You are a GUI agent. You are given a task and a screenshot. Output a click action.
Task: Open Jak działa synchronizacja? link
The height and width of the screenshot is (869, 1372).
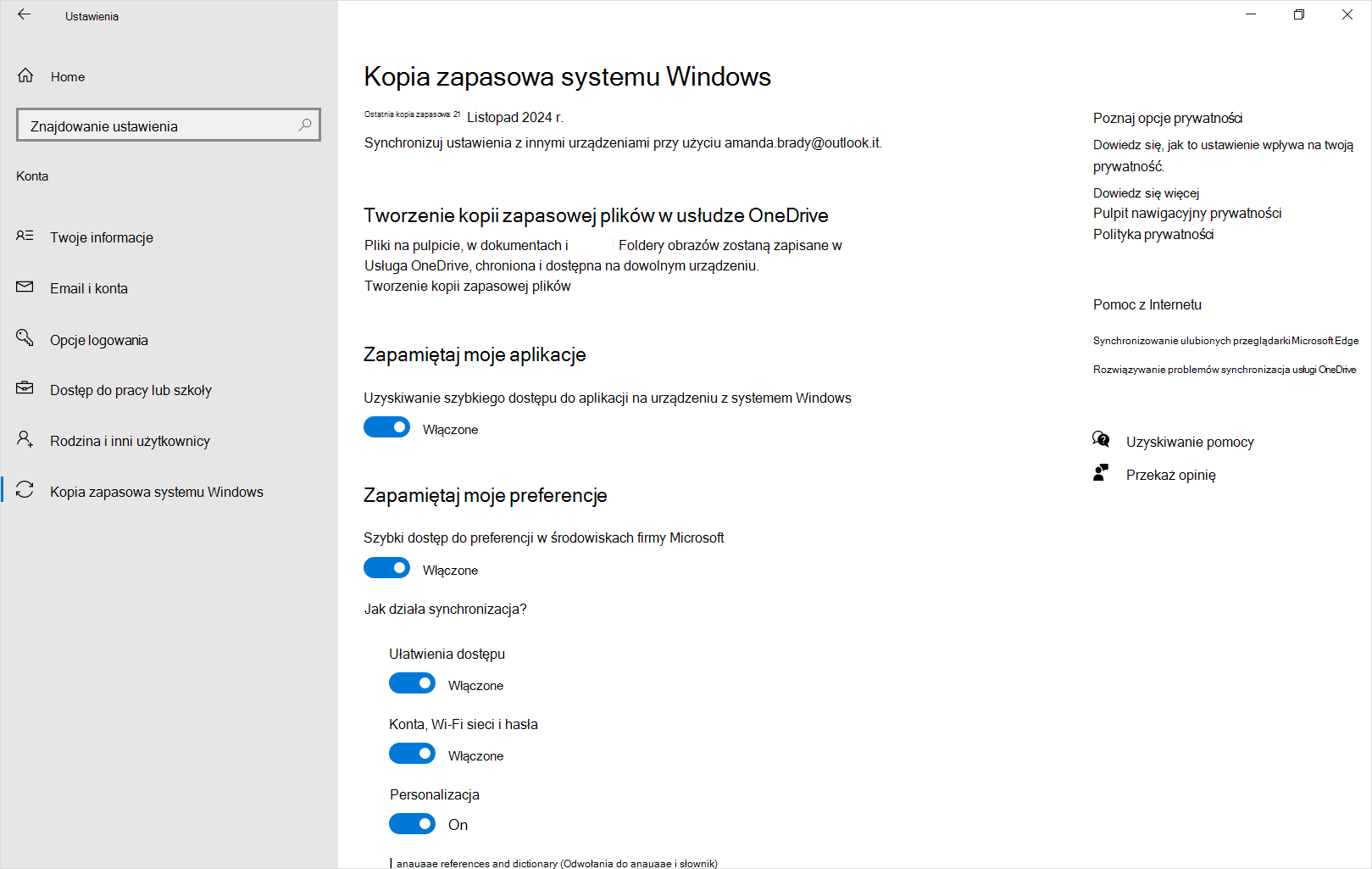coord(446,610)
